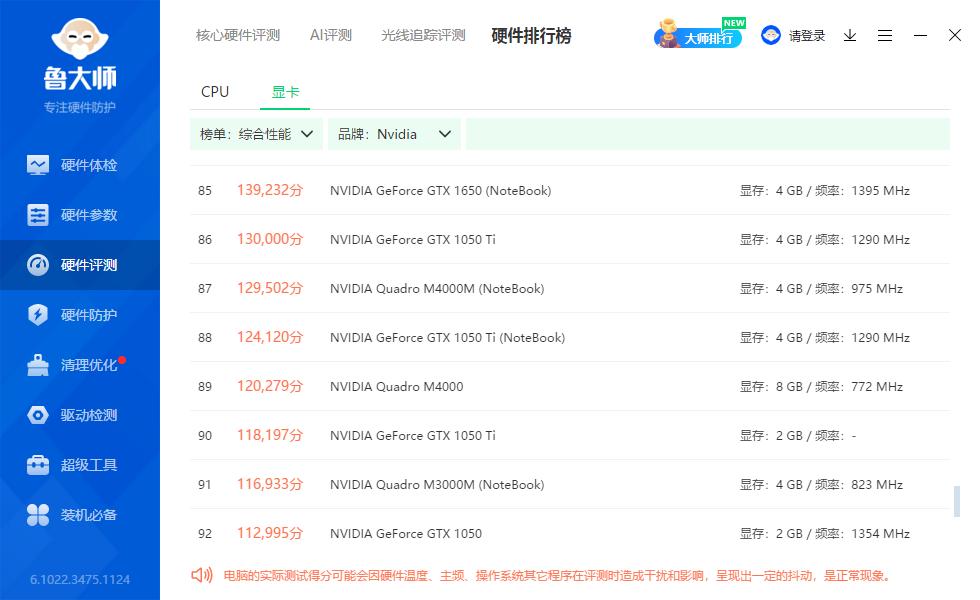The width and height of the screenshot is (980, 600).
Task: Launch 清理优化 from the sidebar
Action: (80, 365)
